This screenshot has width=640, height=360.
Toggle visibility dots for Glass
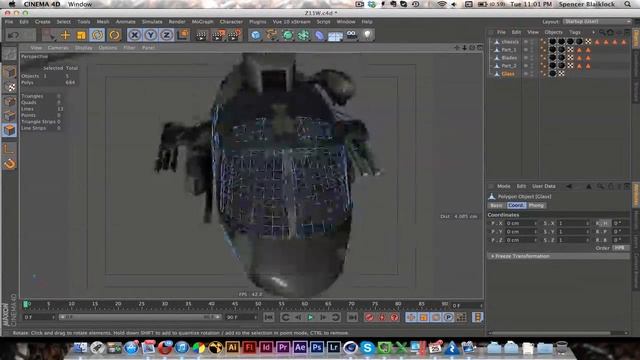click(x=532, y=74)
